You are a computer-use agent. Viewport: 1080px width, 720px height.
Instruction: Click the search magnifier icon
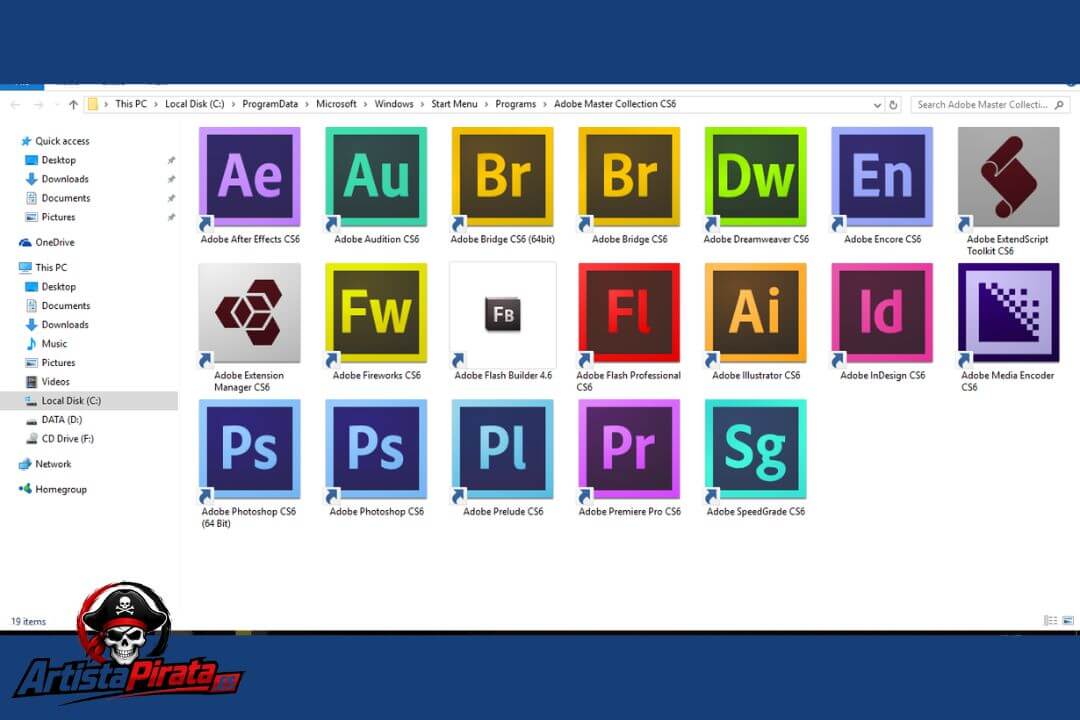click(x=1059, y=105)
